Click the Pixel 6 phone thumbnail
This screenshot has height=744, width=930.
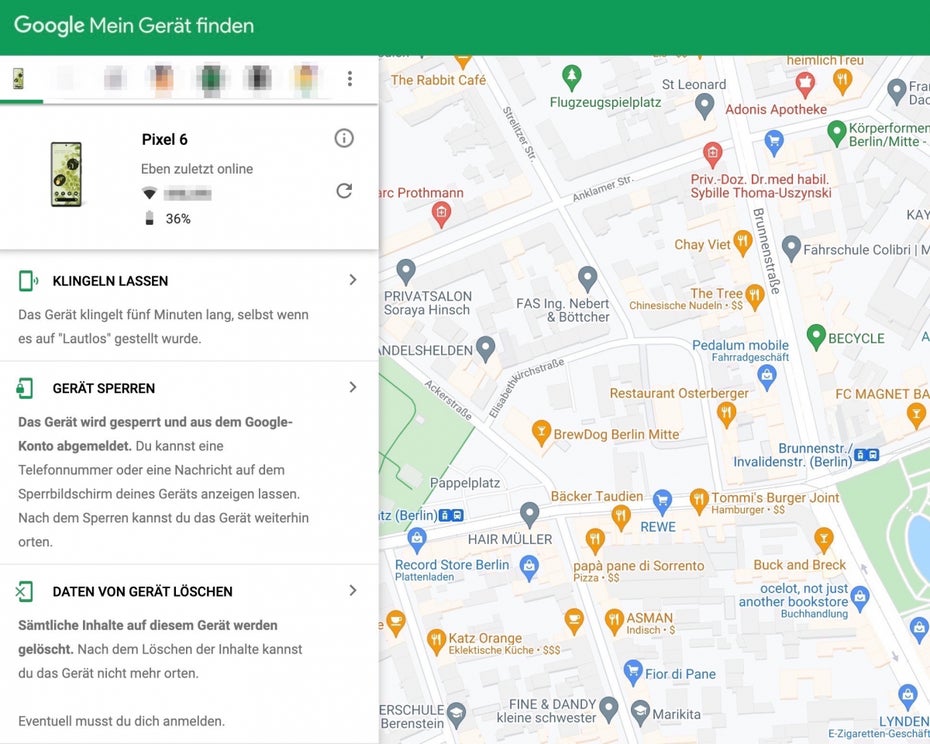tap(66, 174)
